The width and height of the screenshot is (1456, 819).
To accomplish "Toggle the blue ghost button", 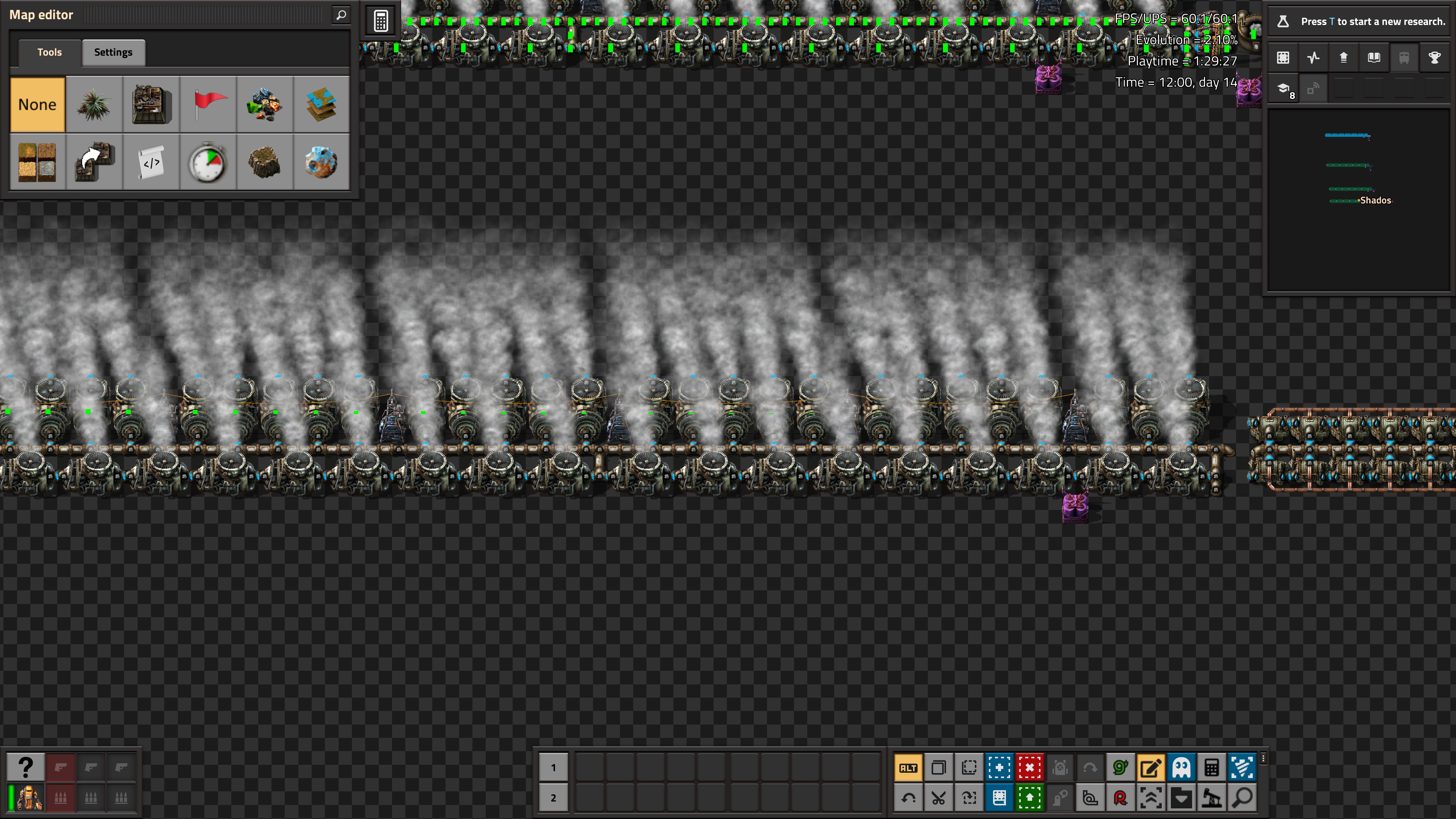I will click(x=1181, y=767).
